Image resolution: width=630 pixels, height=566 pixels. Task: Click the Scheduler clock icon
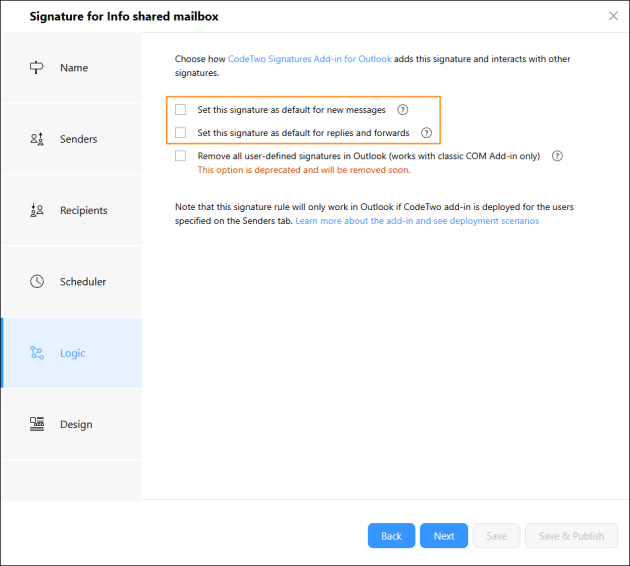[37, 281]
